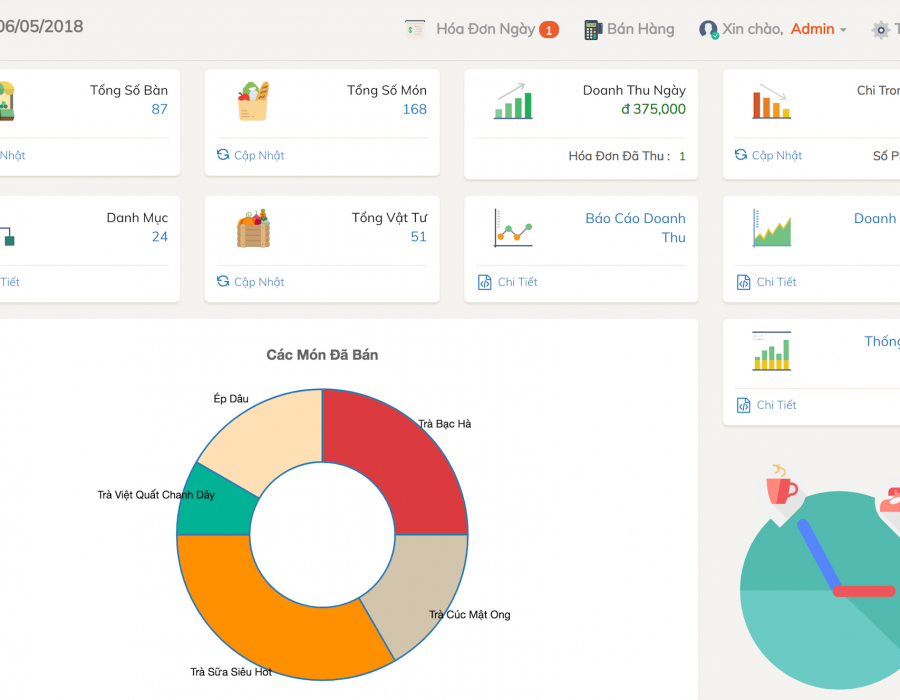Click the vegetable crate Tổng Vật Tư icon
The width and height of the screenshot is (900, 700).
click(253, 228)
